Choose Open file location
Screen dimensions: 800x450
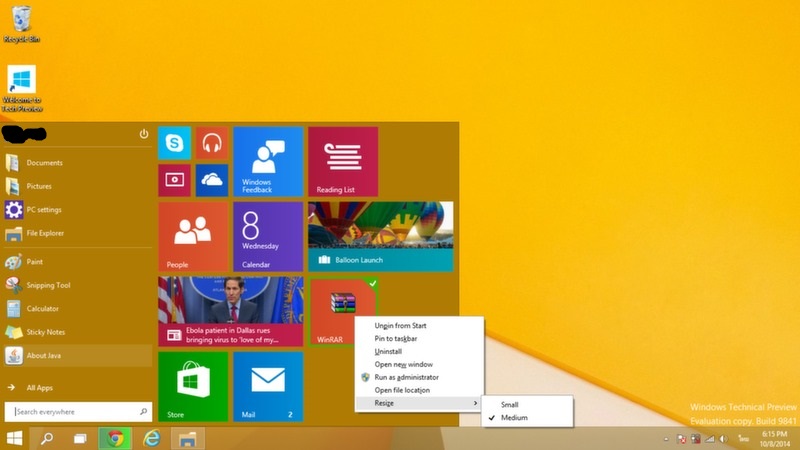click(419, 390)
